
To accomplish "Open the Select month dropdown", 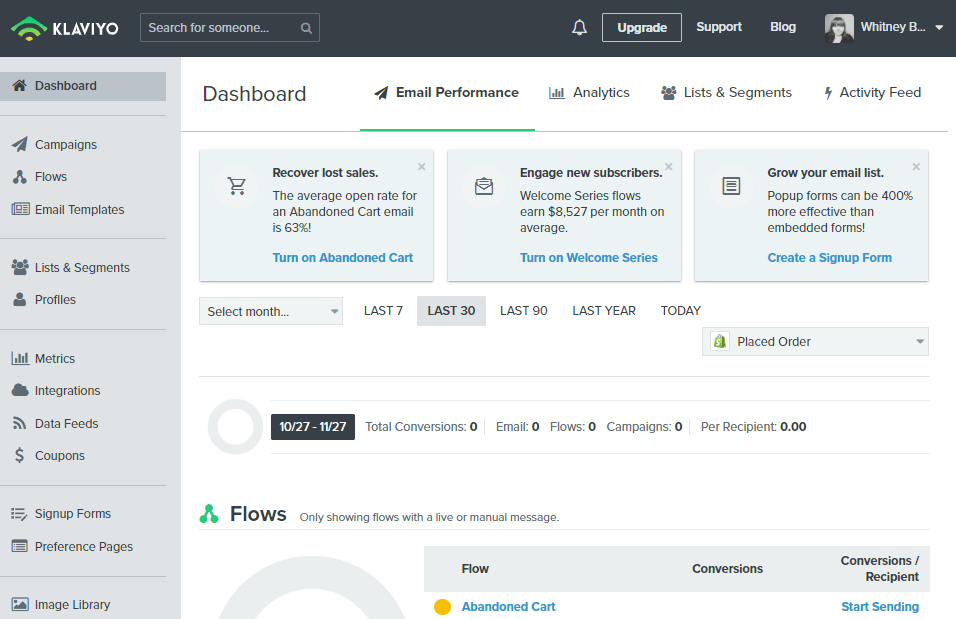I will [270, 312].
